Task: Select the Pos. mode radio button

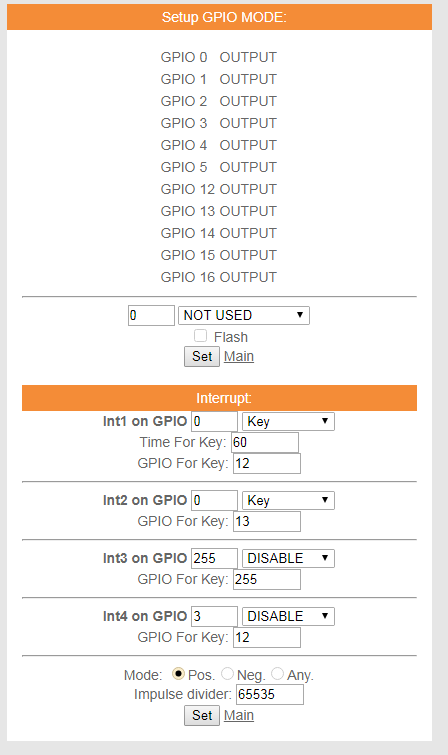Action: pos(178,674)
